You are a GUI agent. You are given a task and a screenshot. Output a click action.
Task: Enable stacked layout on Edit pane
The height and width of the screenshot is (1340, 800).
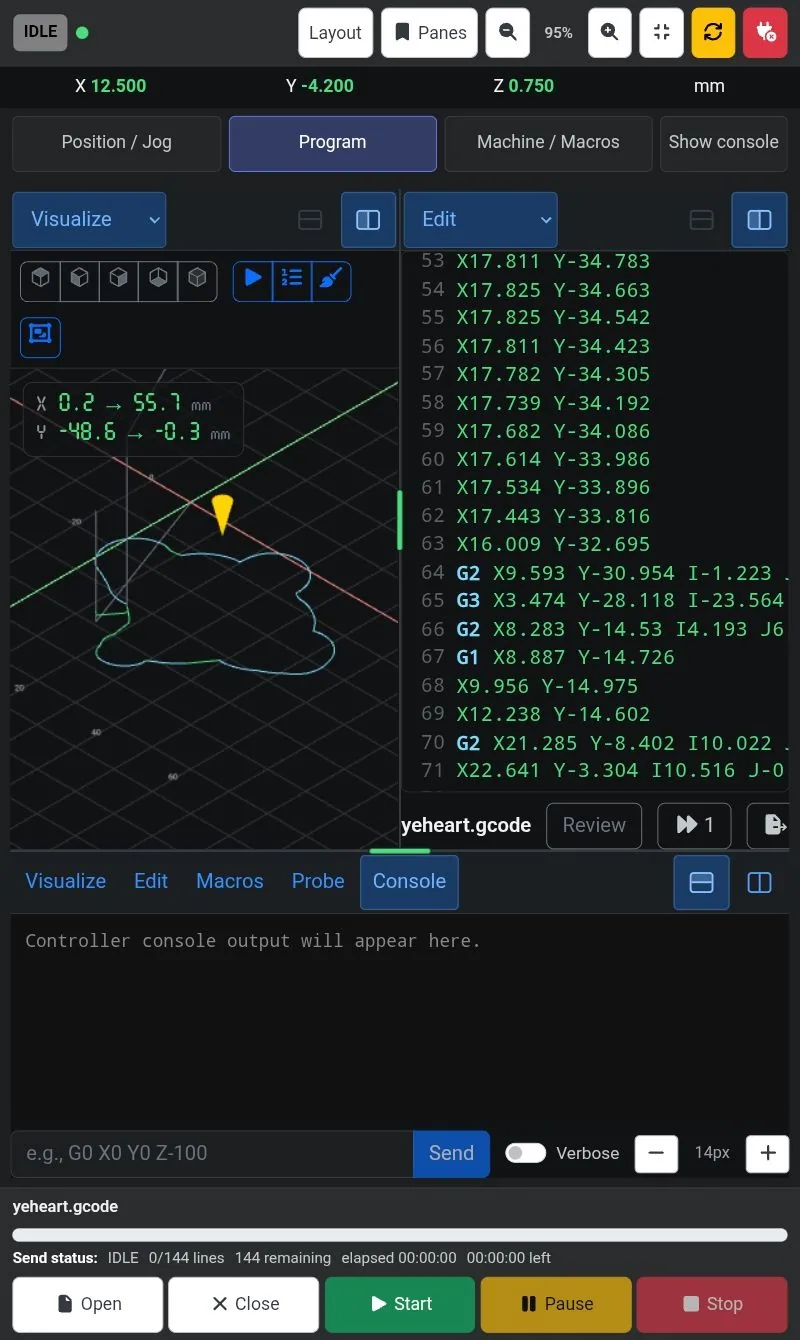[702, 220]
